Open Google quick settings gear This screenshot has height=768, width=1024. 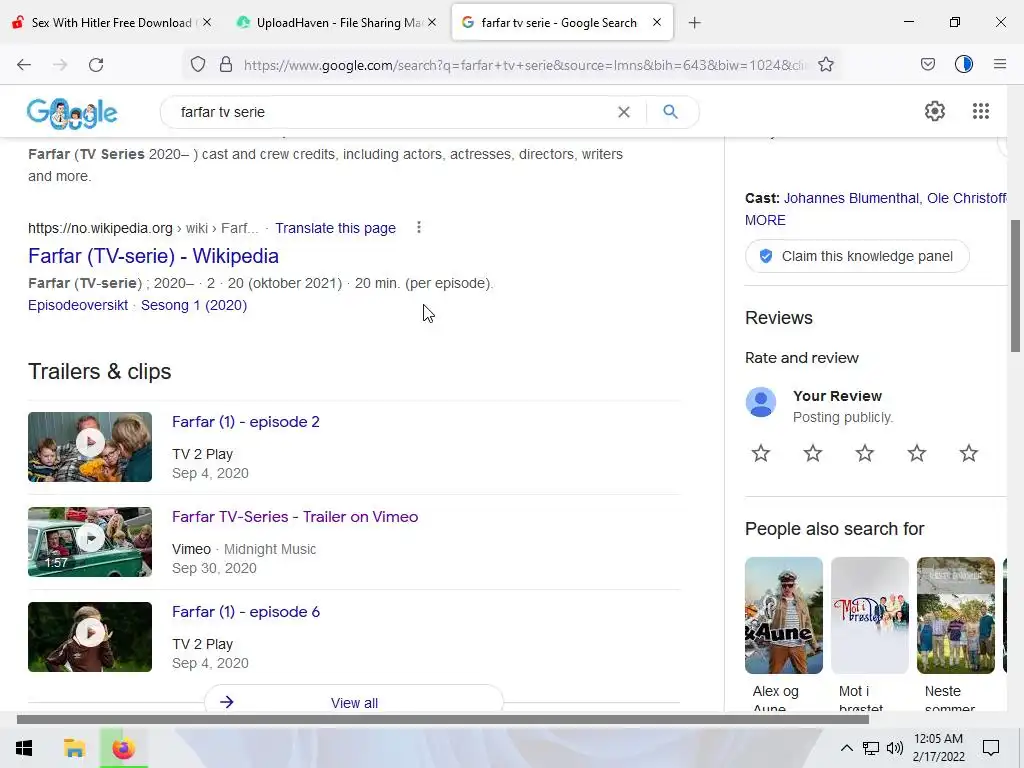coord(935,111)
